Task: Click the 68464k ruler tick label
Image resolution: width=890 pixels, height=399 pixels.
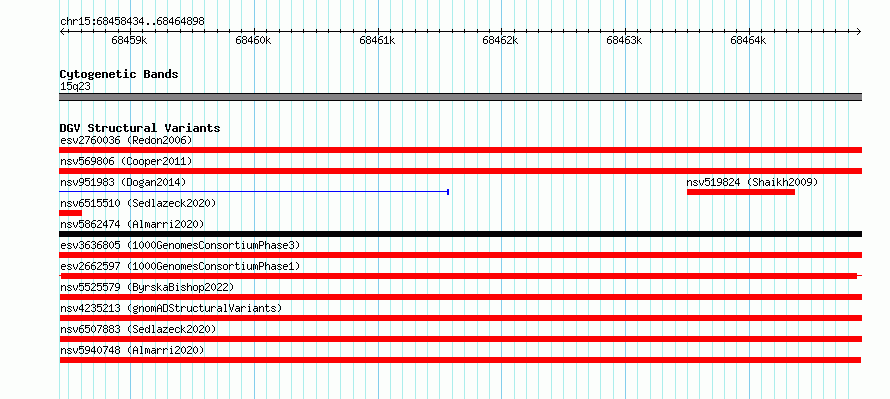Action: click(x=749, y=41)
